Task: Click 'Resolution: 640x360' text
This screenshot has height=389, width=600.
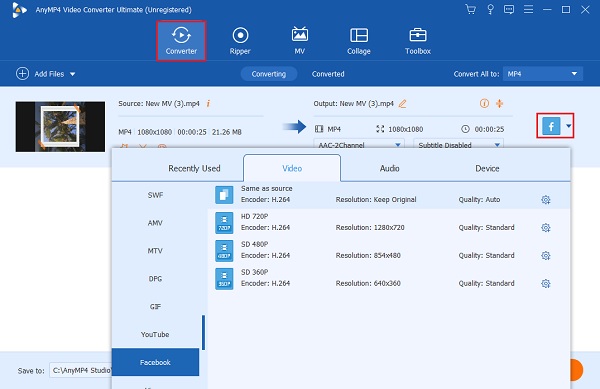Action: [368, 283]
